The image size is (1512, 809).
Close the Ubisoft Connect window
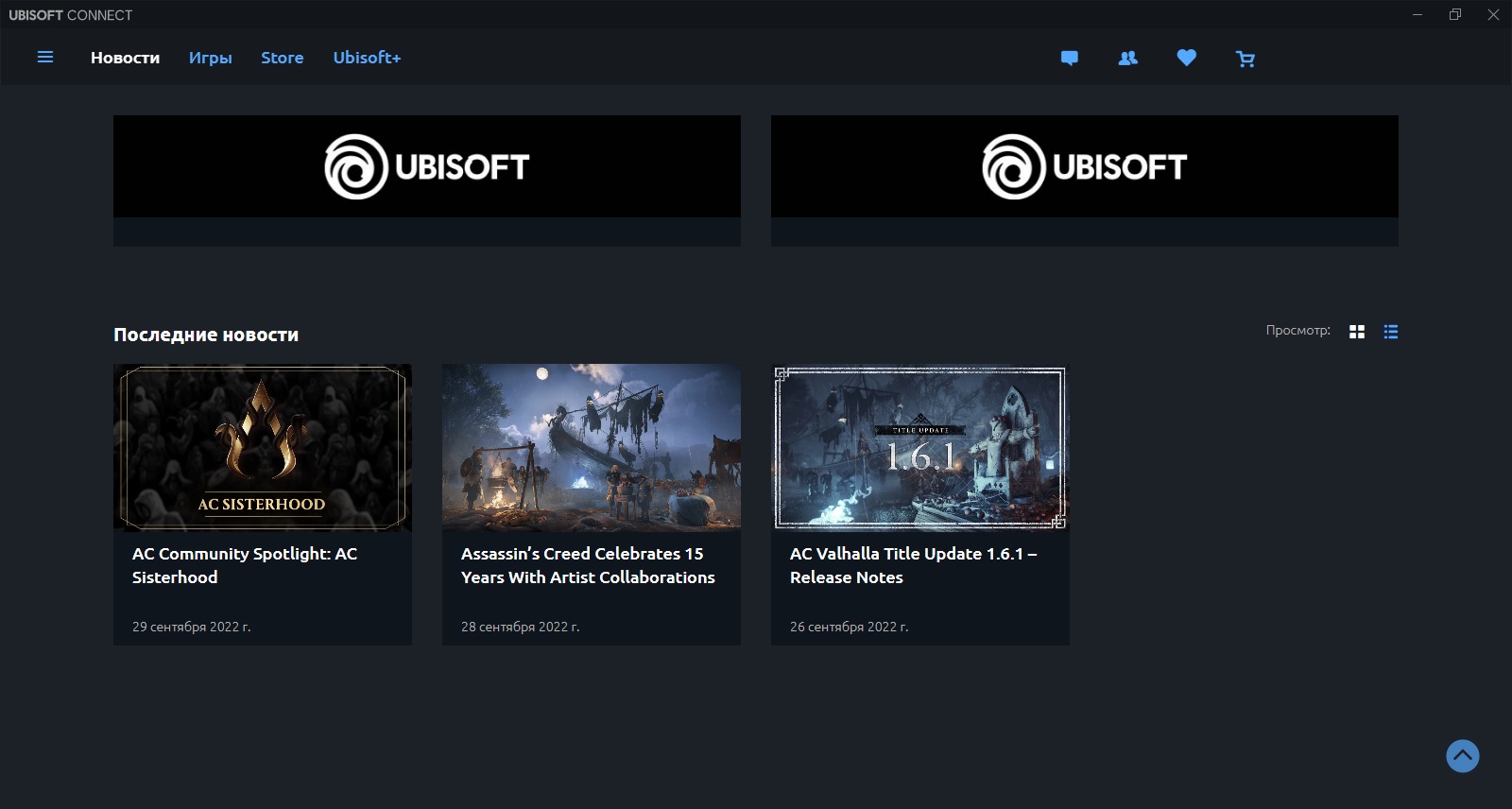coord(1493,14)
